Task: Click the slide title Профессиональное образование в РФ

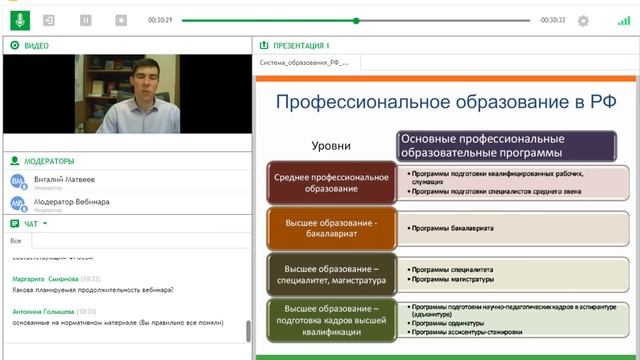Action: (446, 101)
